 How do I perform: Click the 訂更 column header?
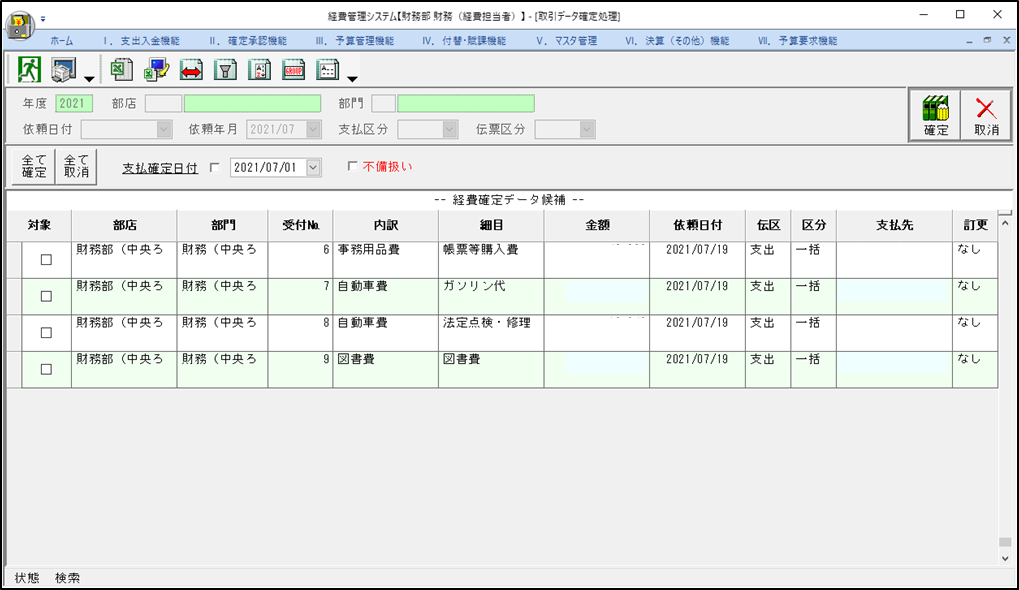click(x=975, y=225)
